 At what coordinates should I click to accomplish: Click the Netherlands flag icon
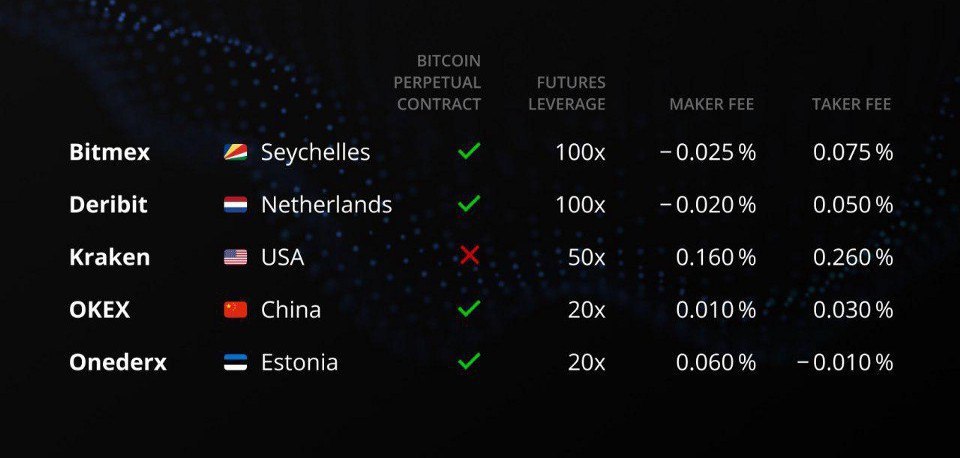click(235, 205)
